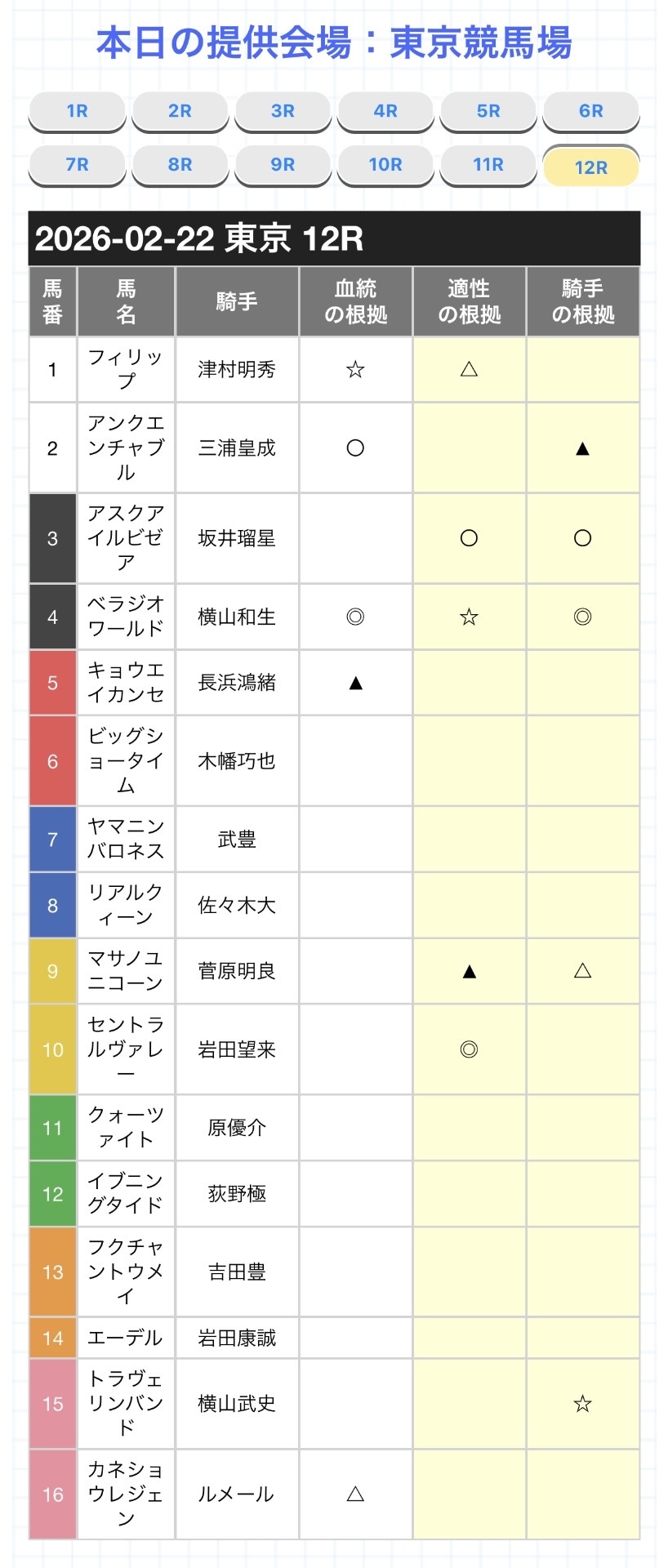Go to the 7R race tab

[77, 165]
